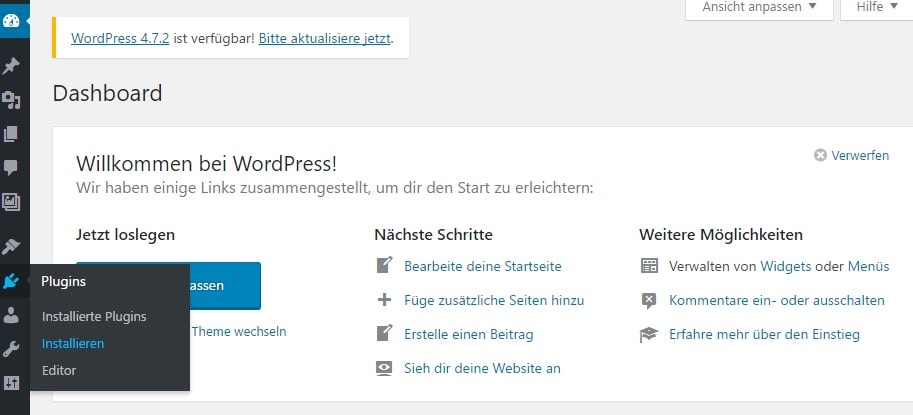The width and height of the screenshot is (913, 415).
Task: Select Installieren in Plugins flyout
Action: pos(73,344)
